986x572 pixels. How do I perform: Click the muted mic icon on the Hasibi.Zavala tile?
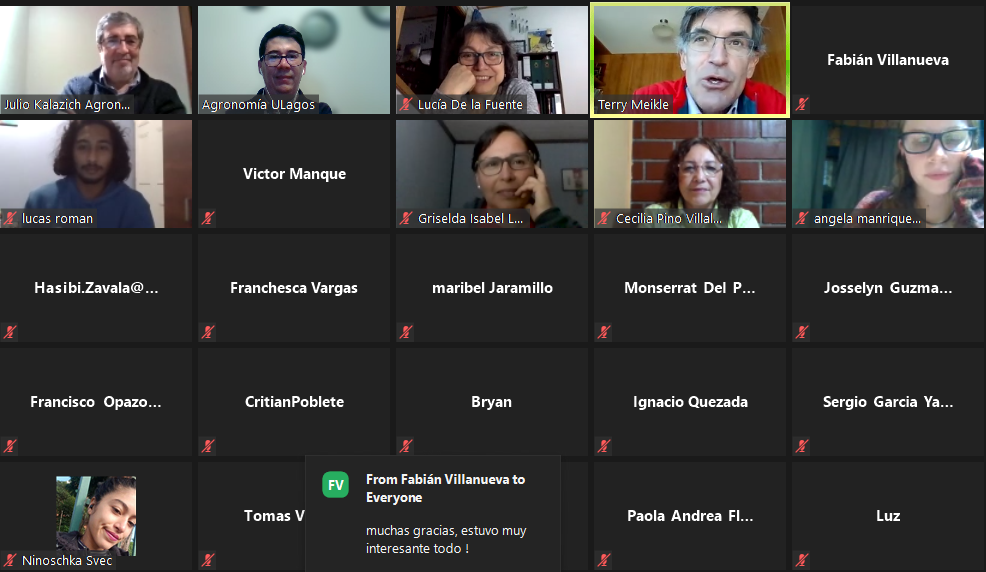(x=11, y=332)
